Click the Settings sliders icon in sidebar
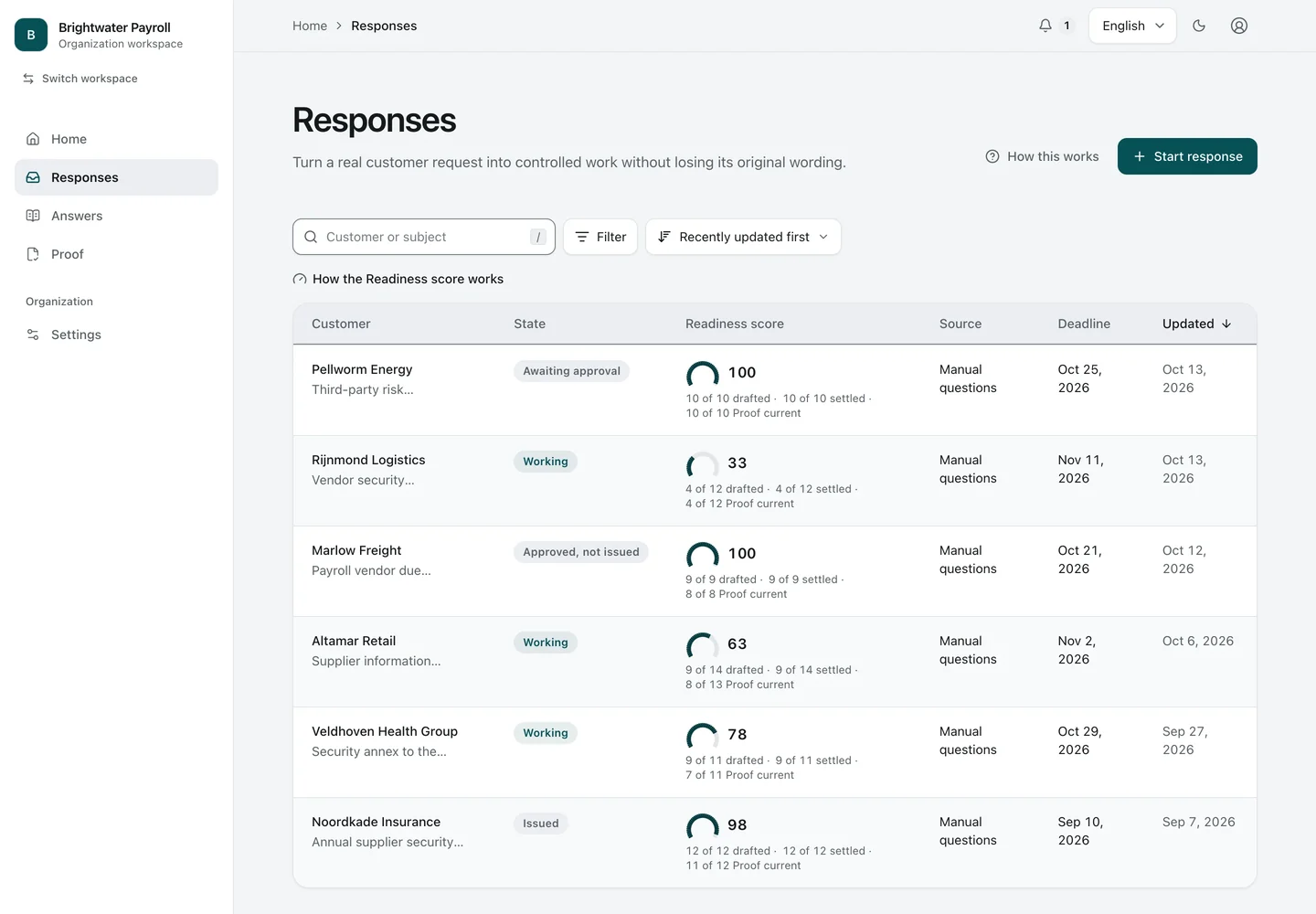Screen dimensions: 1316x914 (33, 335)
